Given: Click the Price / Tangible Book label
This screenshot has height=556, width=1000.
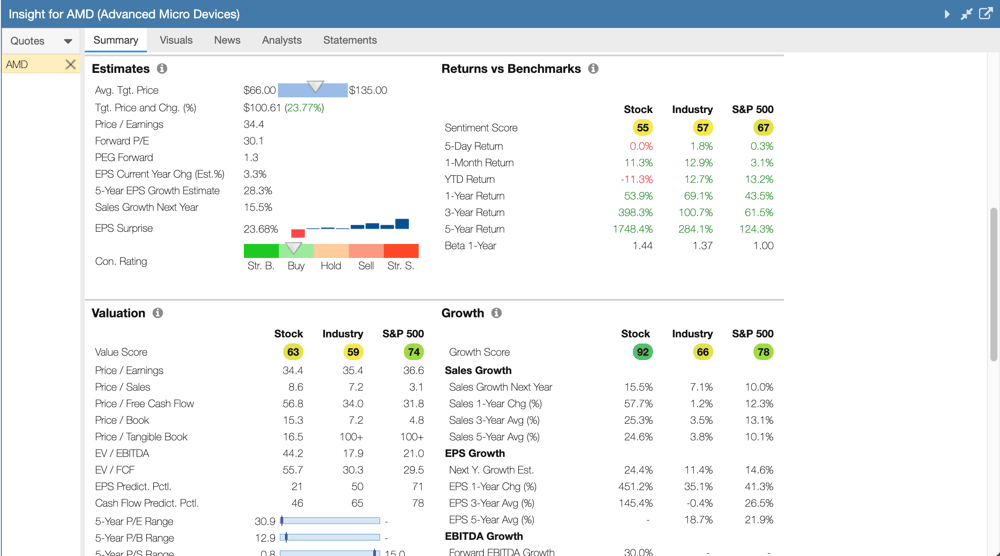Looking at the screenshot, I should coord(141,437).
